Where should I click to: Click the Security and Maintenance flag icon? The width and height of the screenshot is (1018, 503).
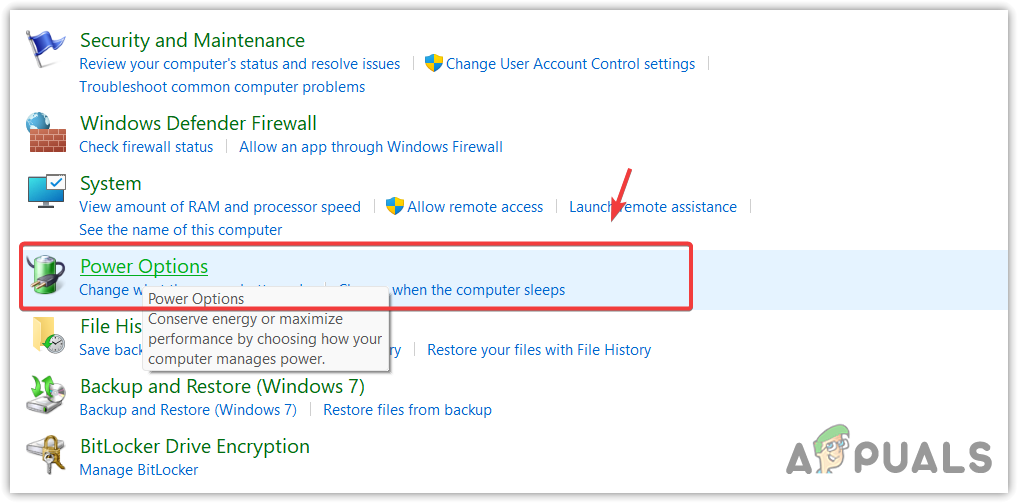coord(45,49)
